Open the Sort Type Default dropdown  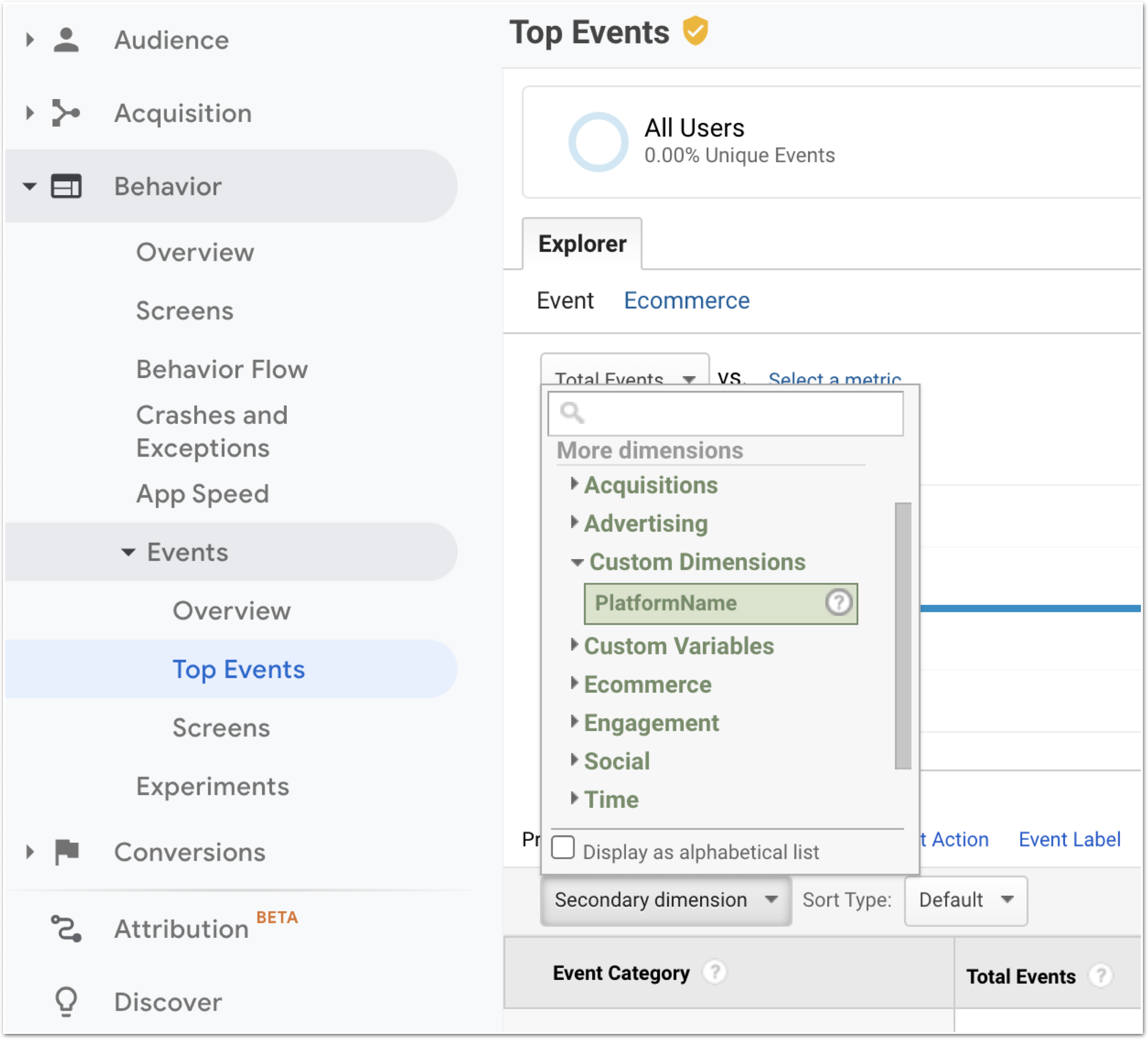point(966,900)
